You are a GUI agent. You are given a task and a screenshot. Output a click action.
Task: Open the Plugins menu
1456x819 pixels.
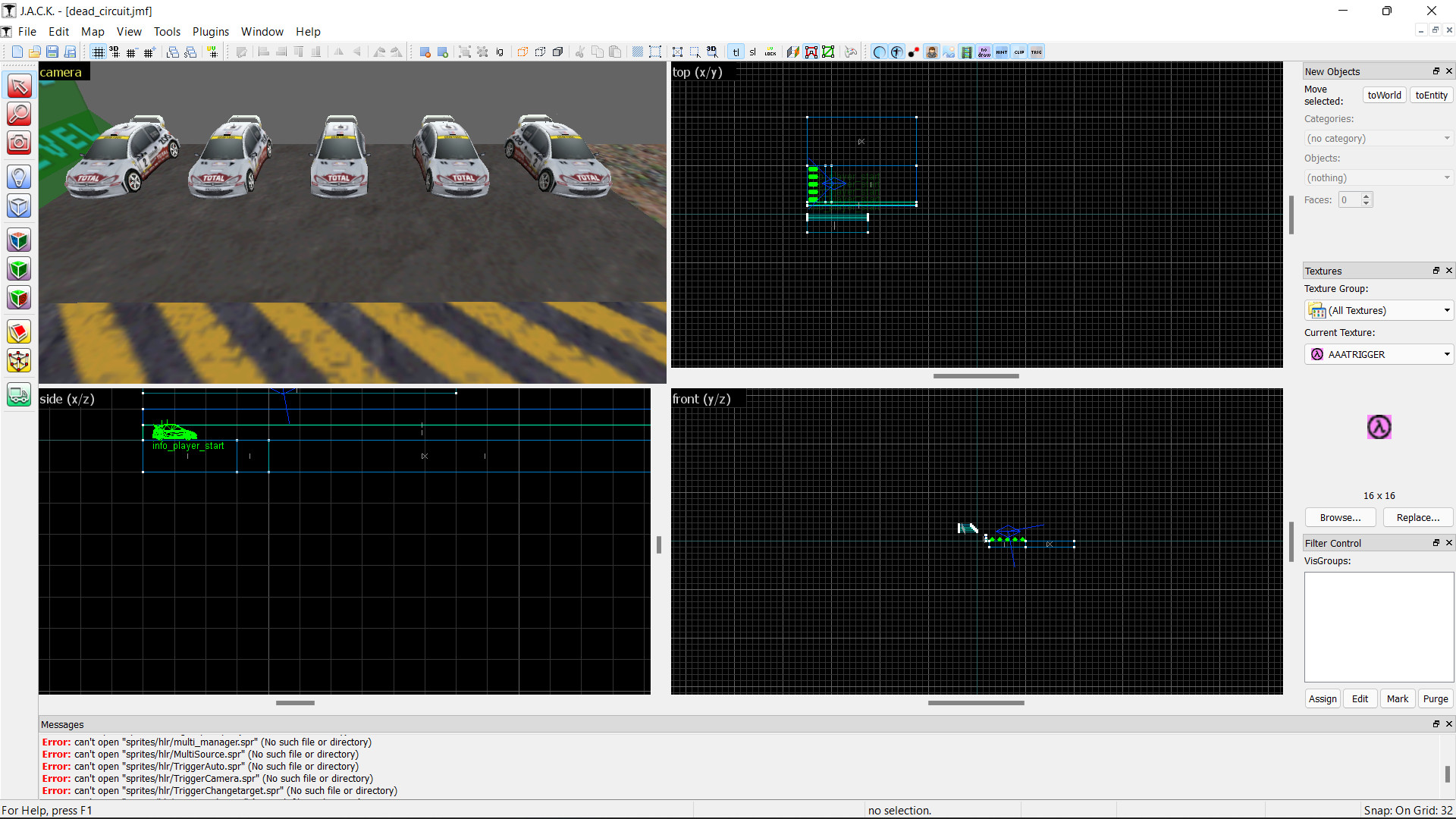tap(210, 32)
